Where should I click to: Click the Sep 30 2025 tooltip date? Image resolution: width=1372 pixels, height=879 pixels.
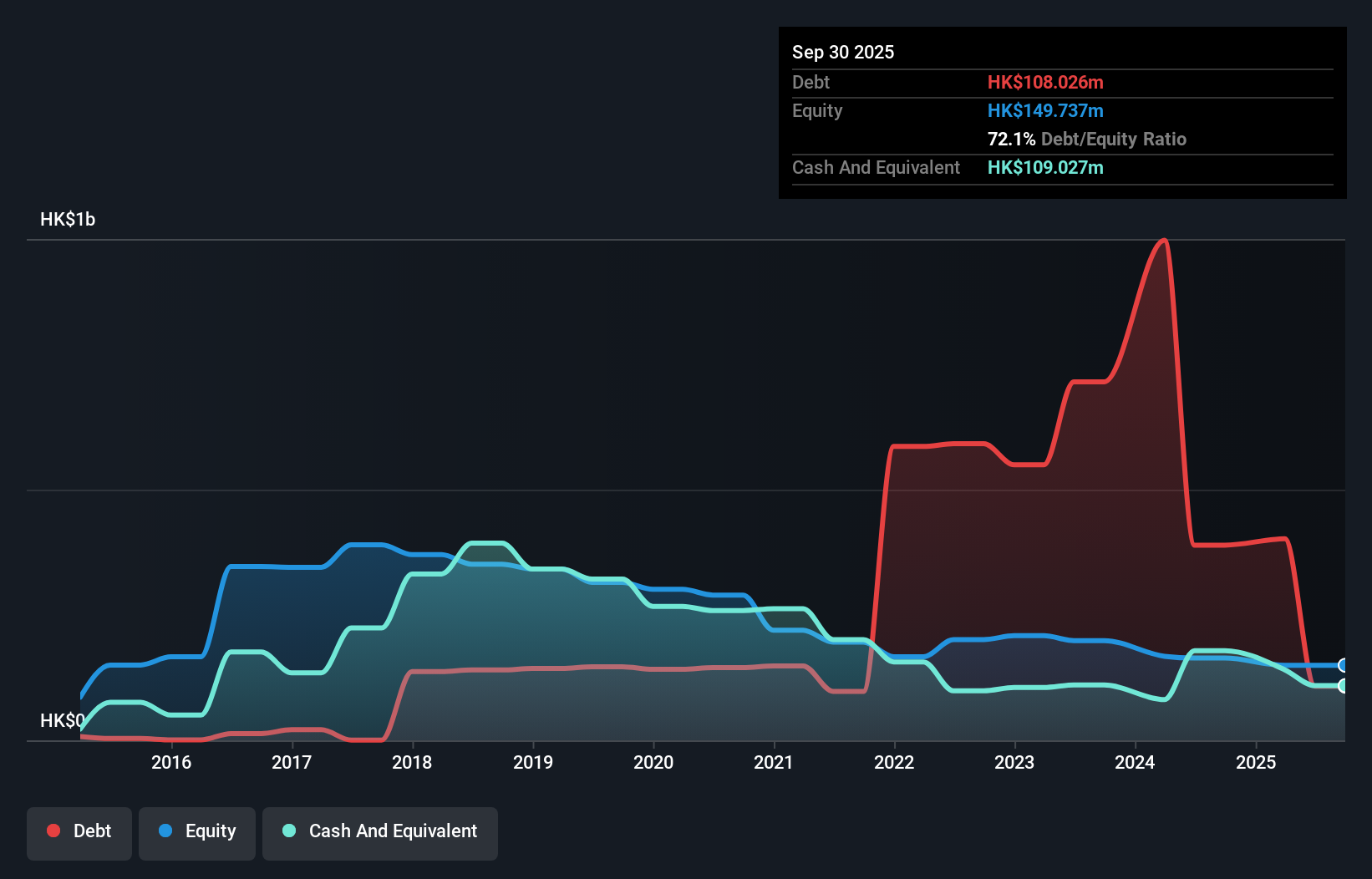[x=843, y=52]
